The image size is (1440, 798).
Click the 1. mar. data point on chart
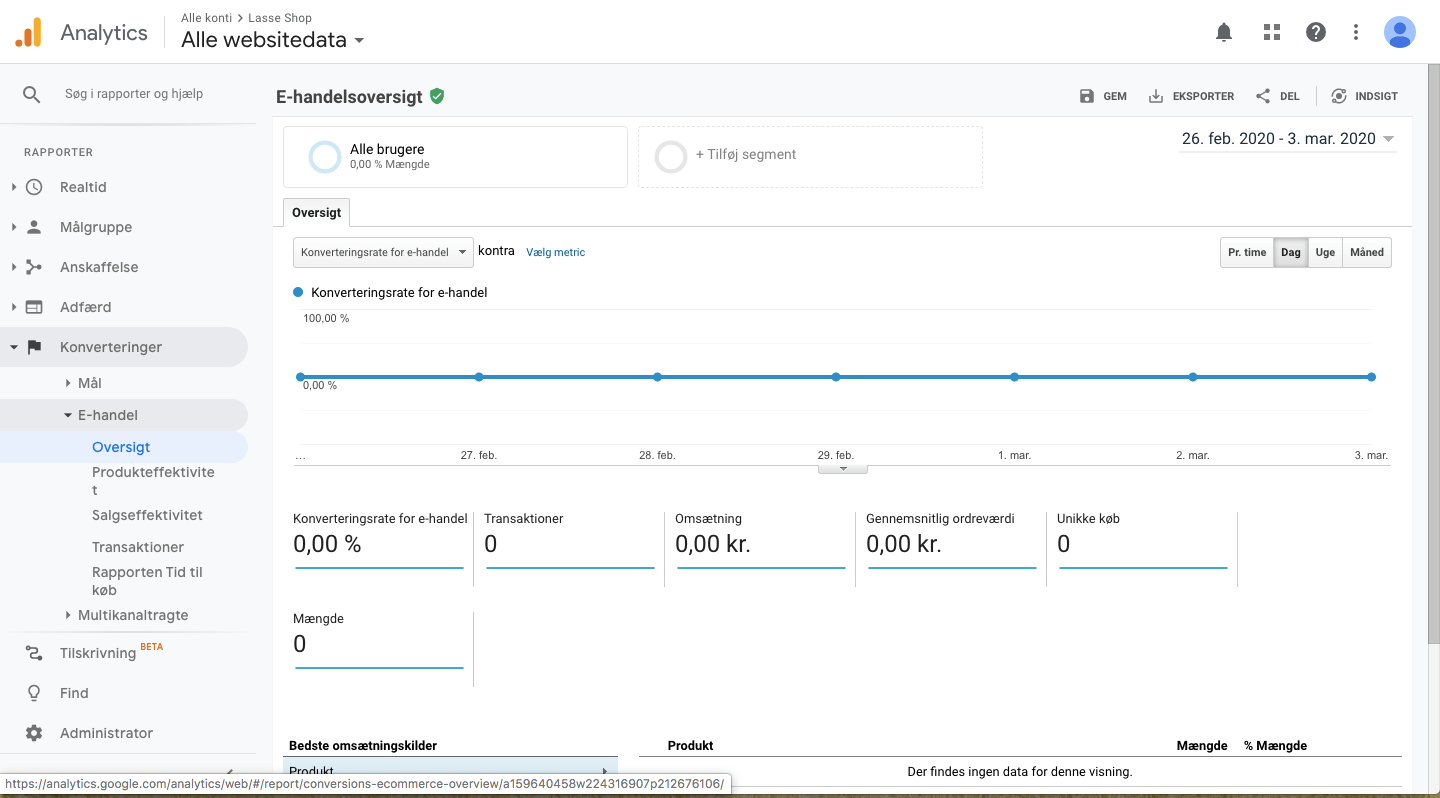1014,377
